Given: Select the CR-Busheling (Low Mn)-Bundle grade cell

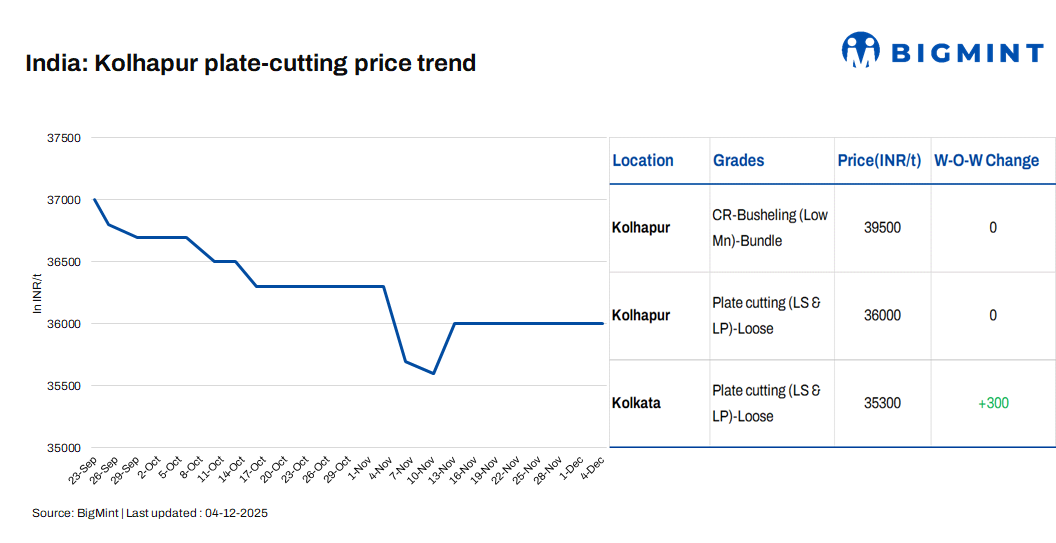Looking at the screenshot, I should point(770,228).
